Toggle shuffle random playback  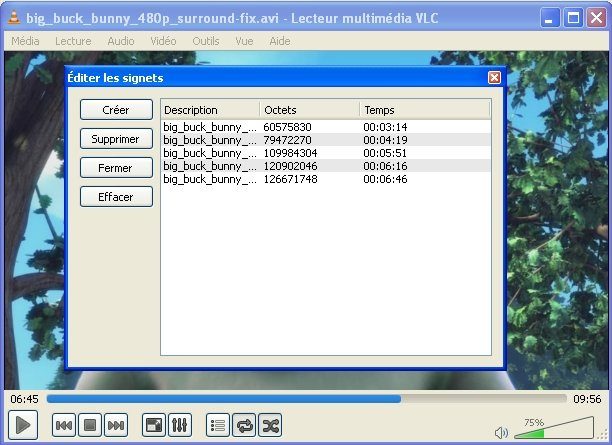[x=270, y=425]
